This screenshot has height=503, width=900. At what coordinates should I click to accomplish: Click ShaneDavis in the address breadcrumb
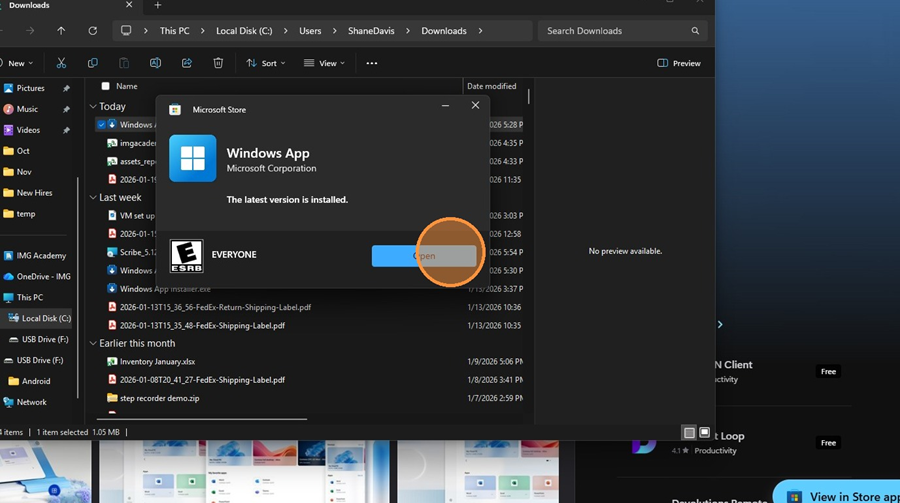point(371,31)
